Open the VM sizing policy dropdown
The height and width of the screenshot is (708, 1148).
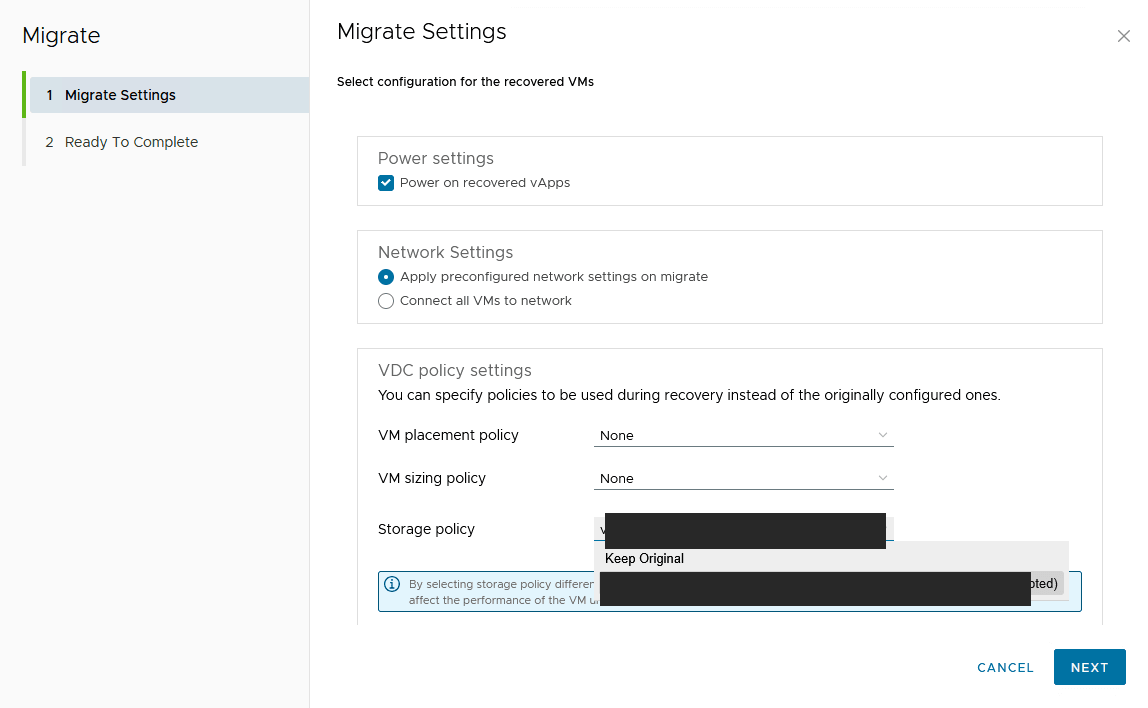point(743,479)
